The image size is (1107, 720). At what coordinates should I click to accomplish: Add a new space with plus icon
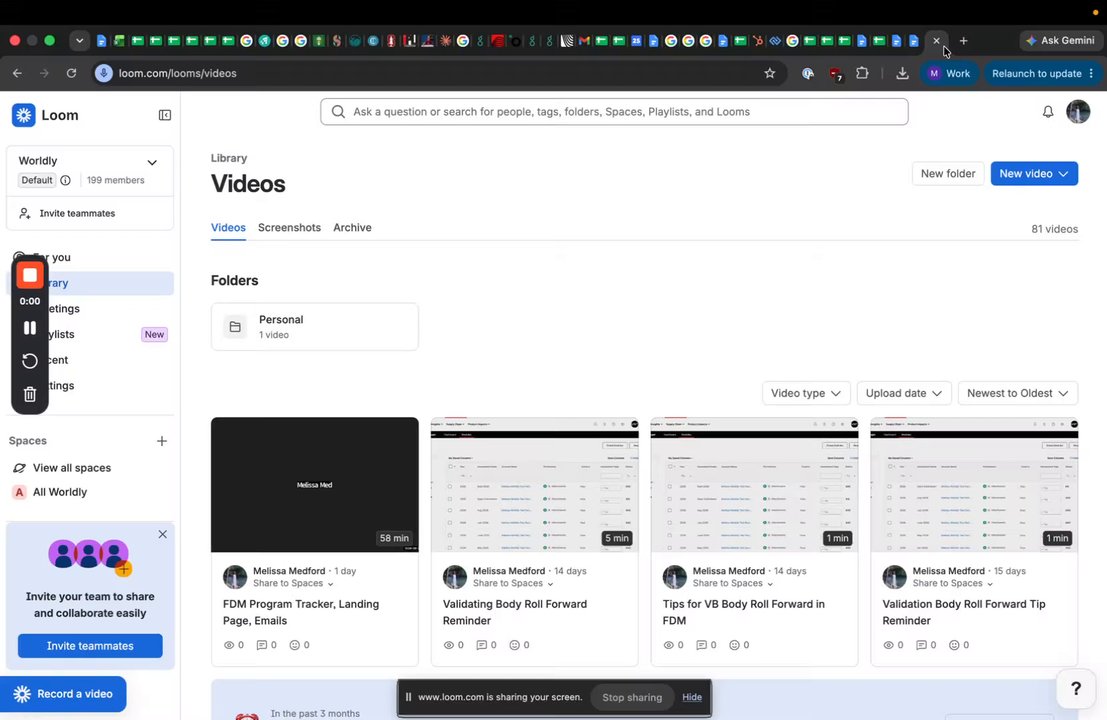pyautogui.click(x=162, y=440)
